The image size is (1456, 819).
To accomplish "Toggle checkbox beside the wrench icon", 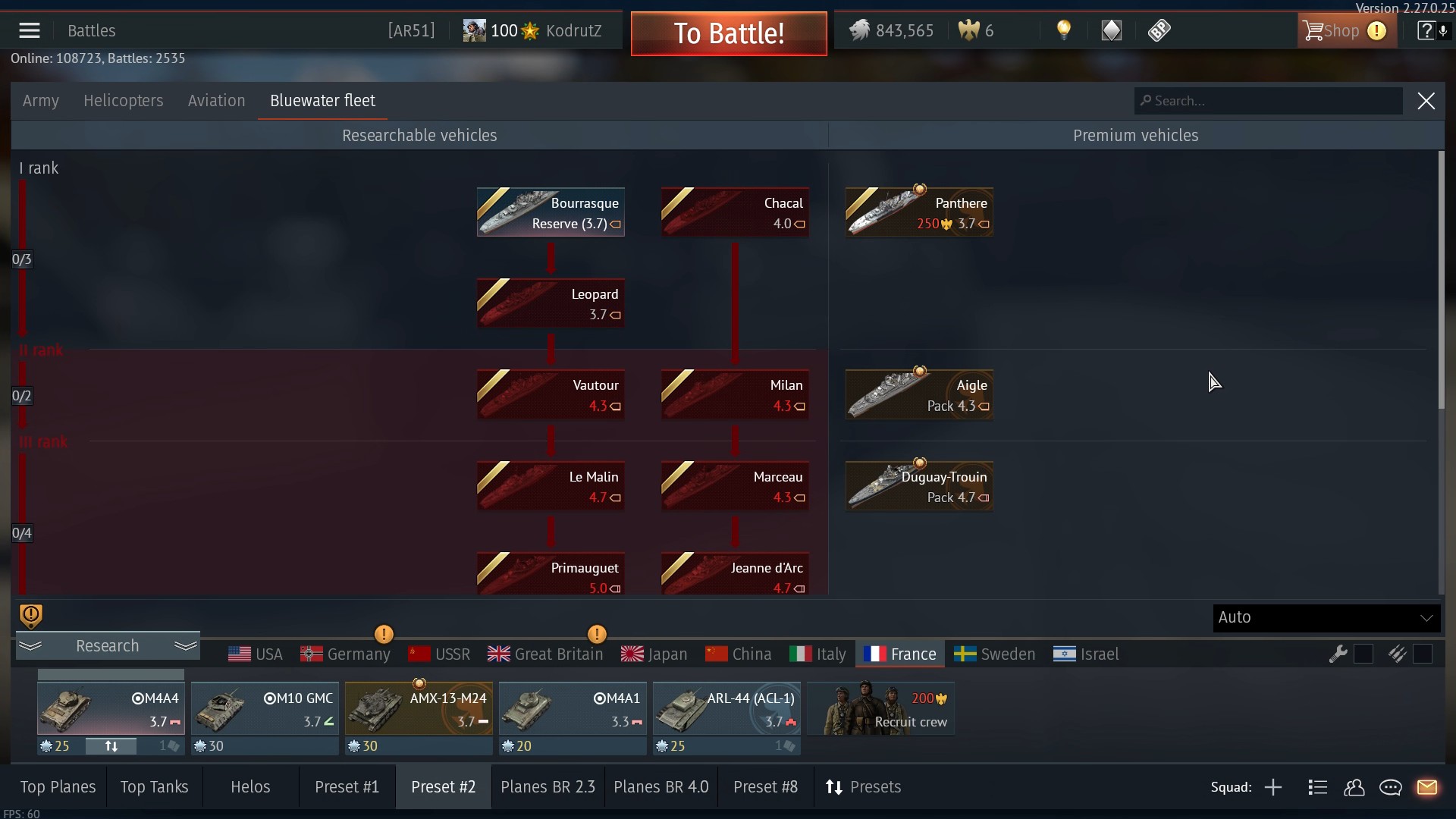I will coord(1363,654).
